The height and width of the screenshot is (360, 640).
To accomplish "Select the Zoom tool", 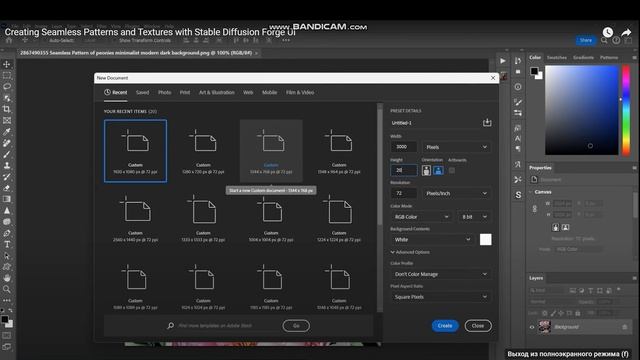I will click(7, 289).
